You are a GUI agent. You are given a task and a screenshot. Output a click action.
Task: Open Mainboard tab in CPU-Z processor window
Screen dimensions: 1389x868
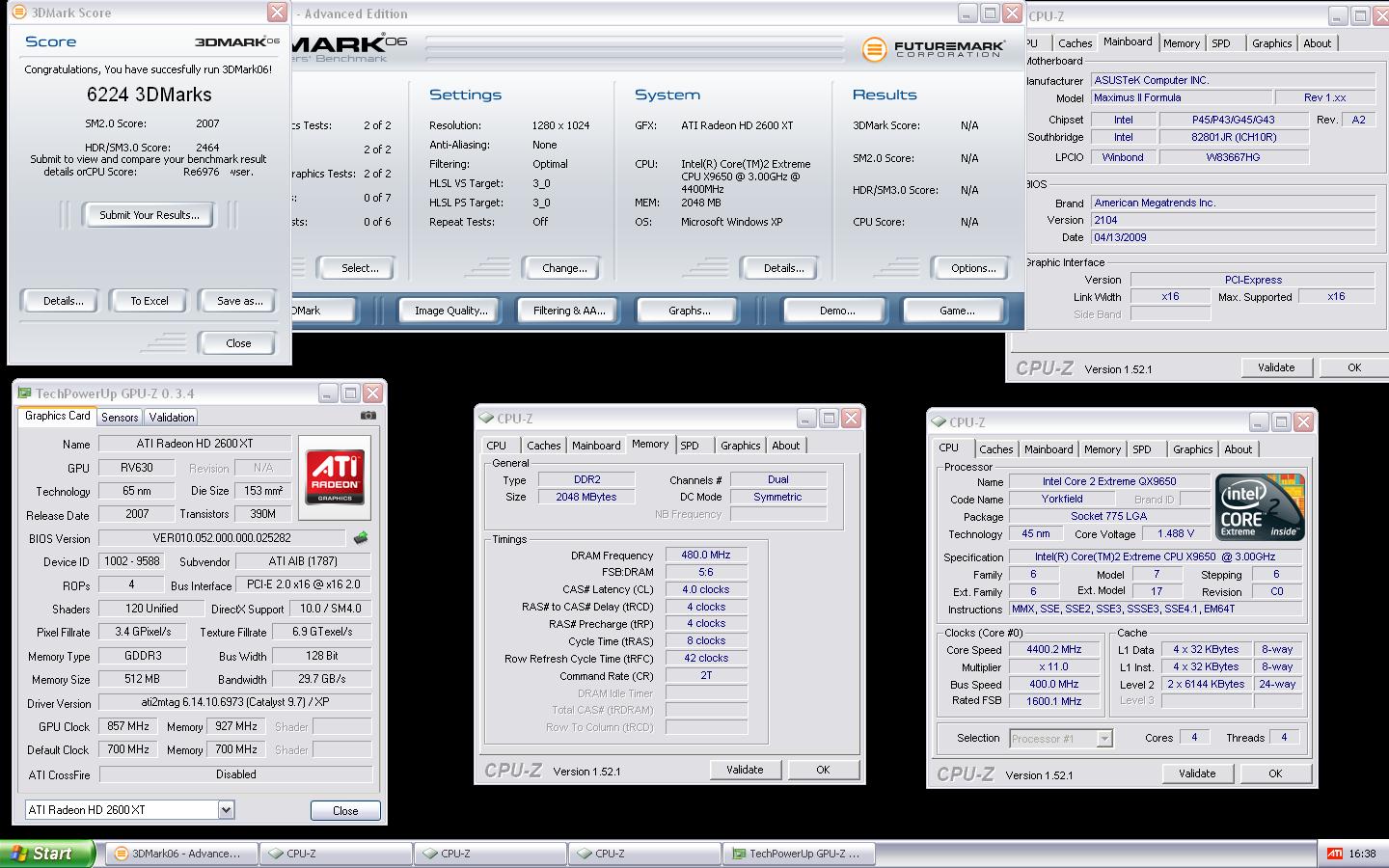pyautogui.click(x=1049, y=449)
